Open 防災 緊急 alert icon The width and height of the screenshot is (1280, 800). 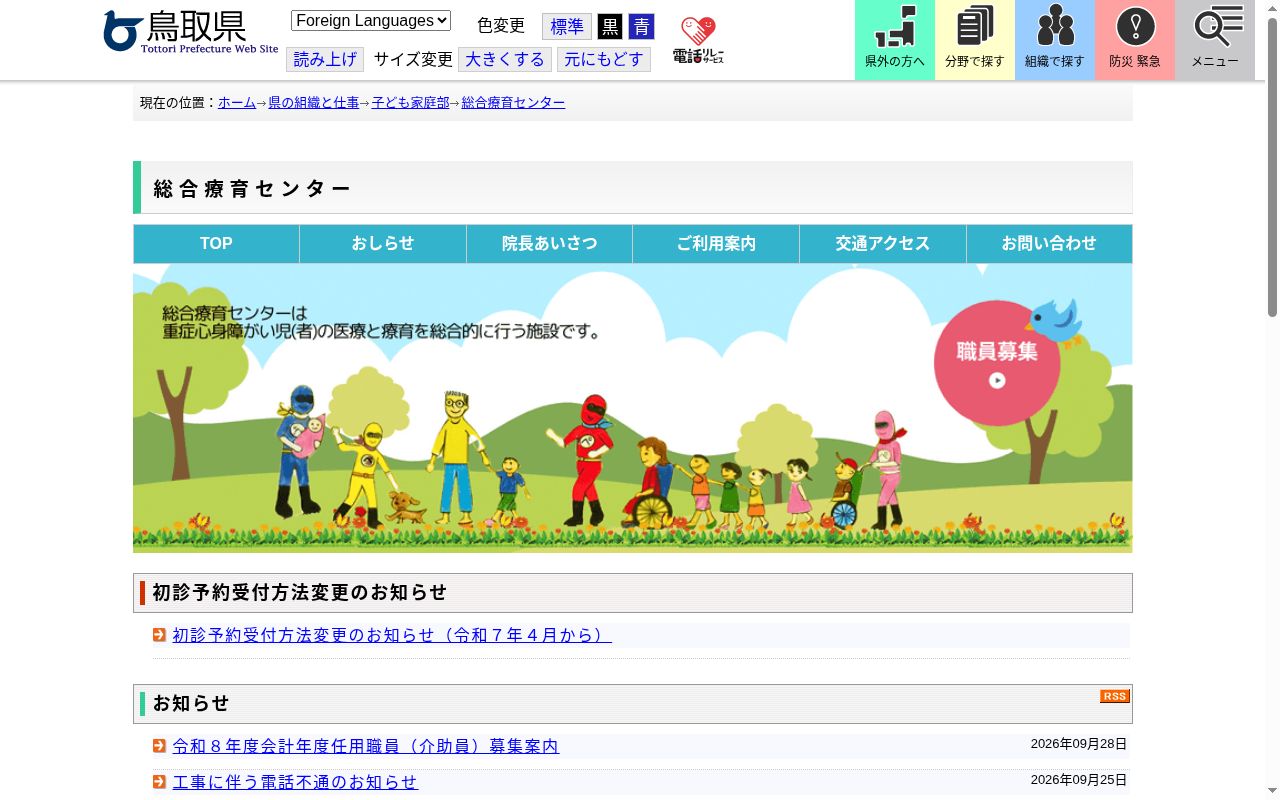click(1135, 40)
